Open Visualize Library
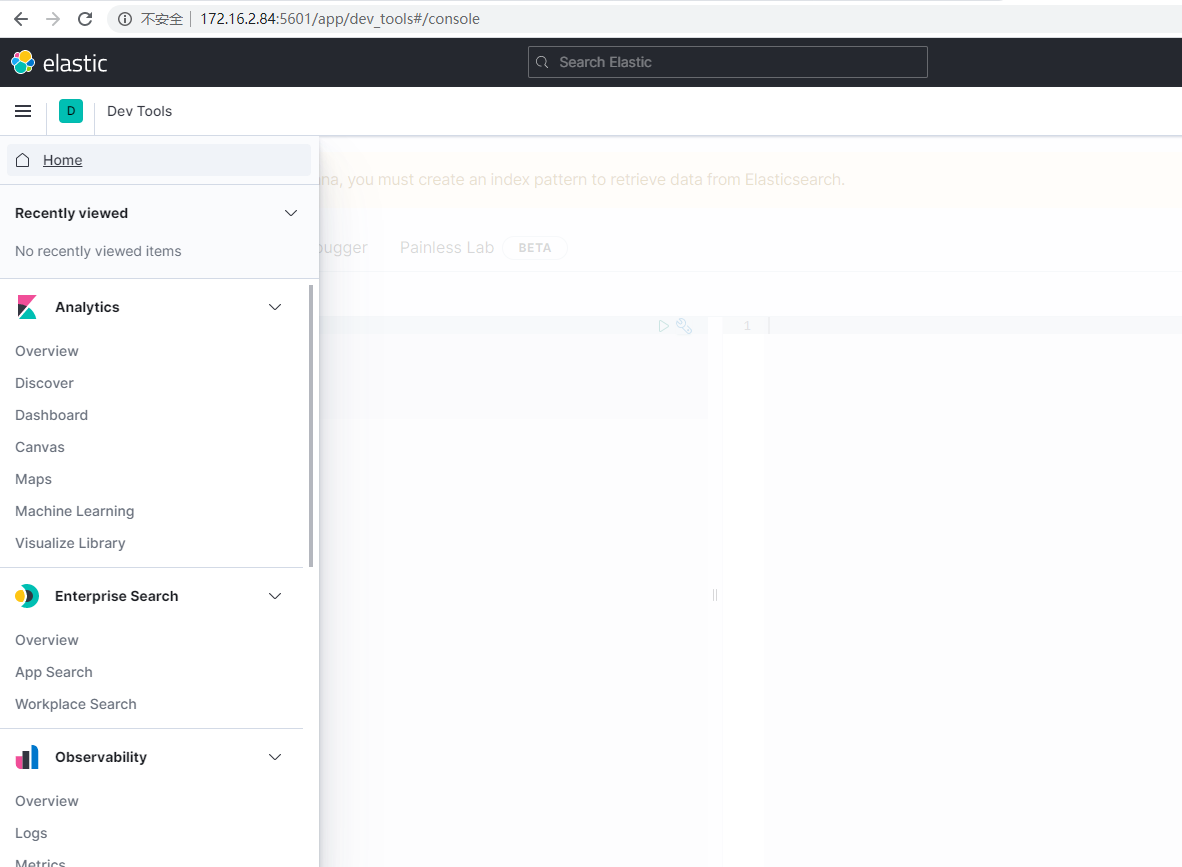This screenshot has height=867, width=1182. pyautogui.click(x=70, y=544)
